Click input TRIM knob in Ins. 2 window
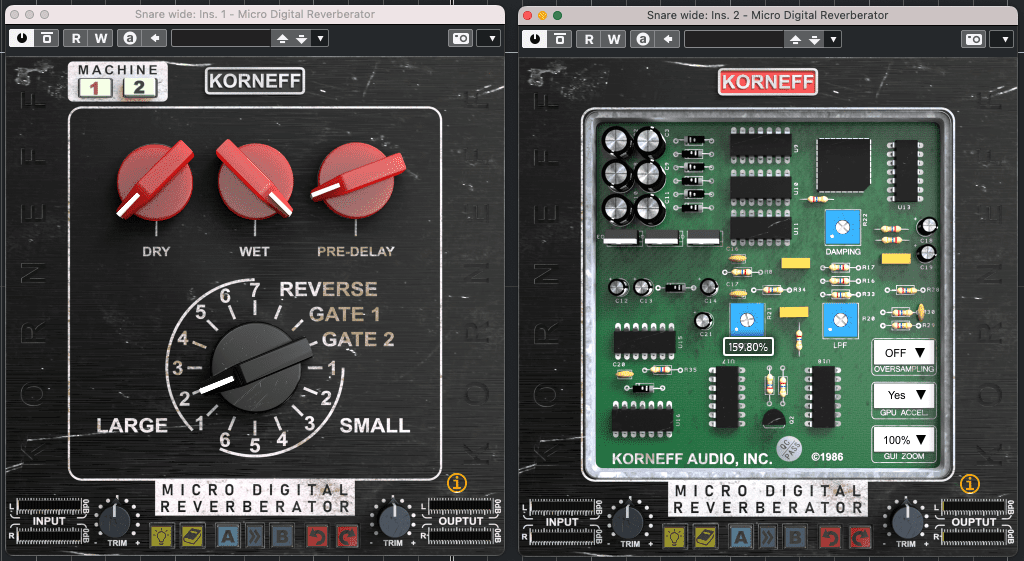 point(630,521)
